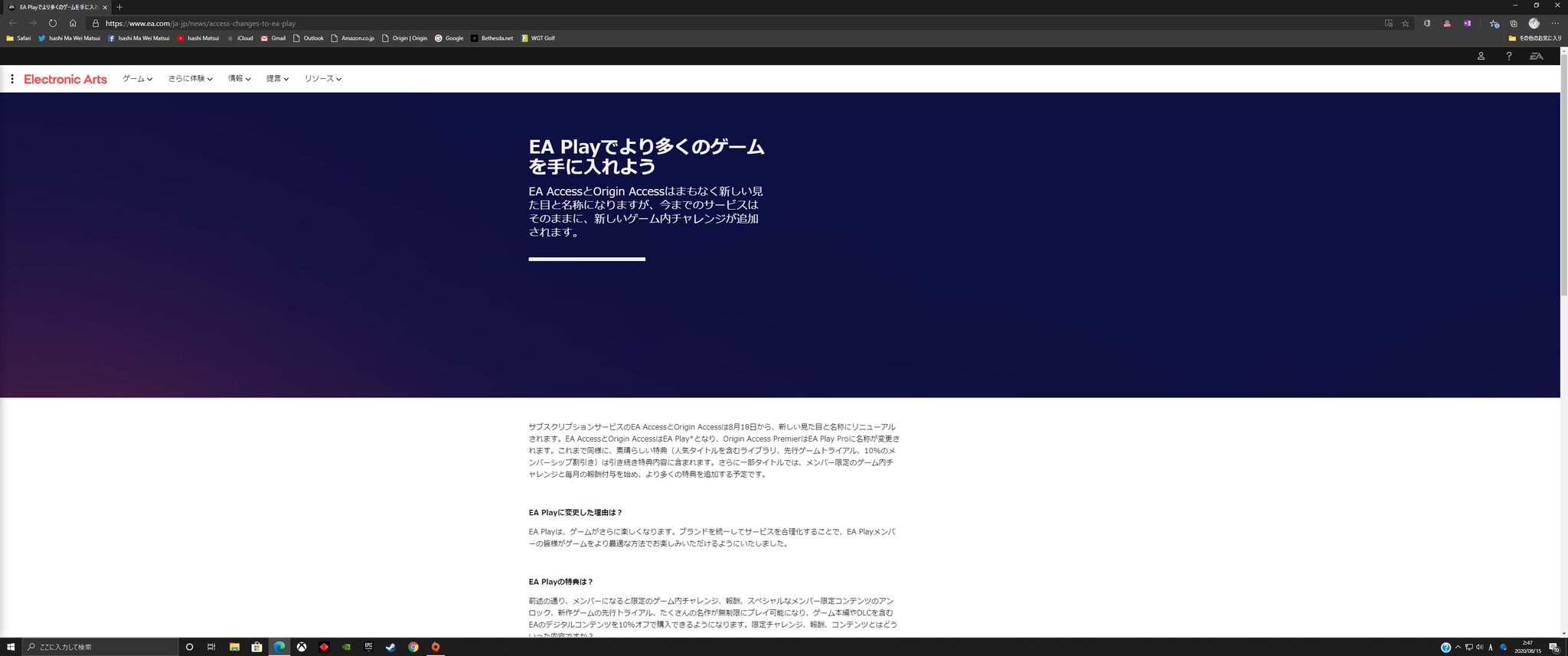
Task: Open the favorites list button
Action: [1494, 23]
